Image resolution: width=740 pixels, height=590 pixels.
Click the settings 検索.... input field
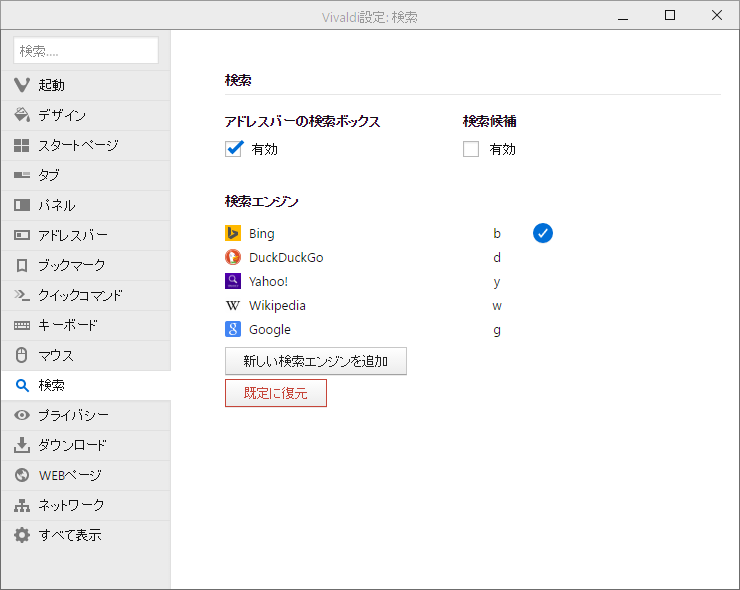tap(86, 50)
